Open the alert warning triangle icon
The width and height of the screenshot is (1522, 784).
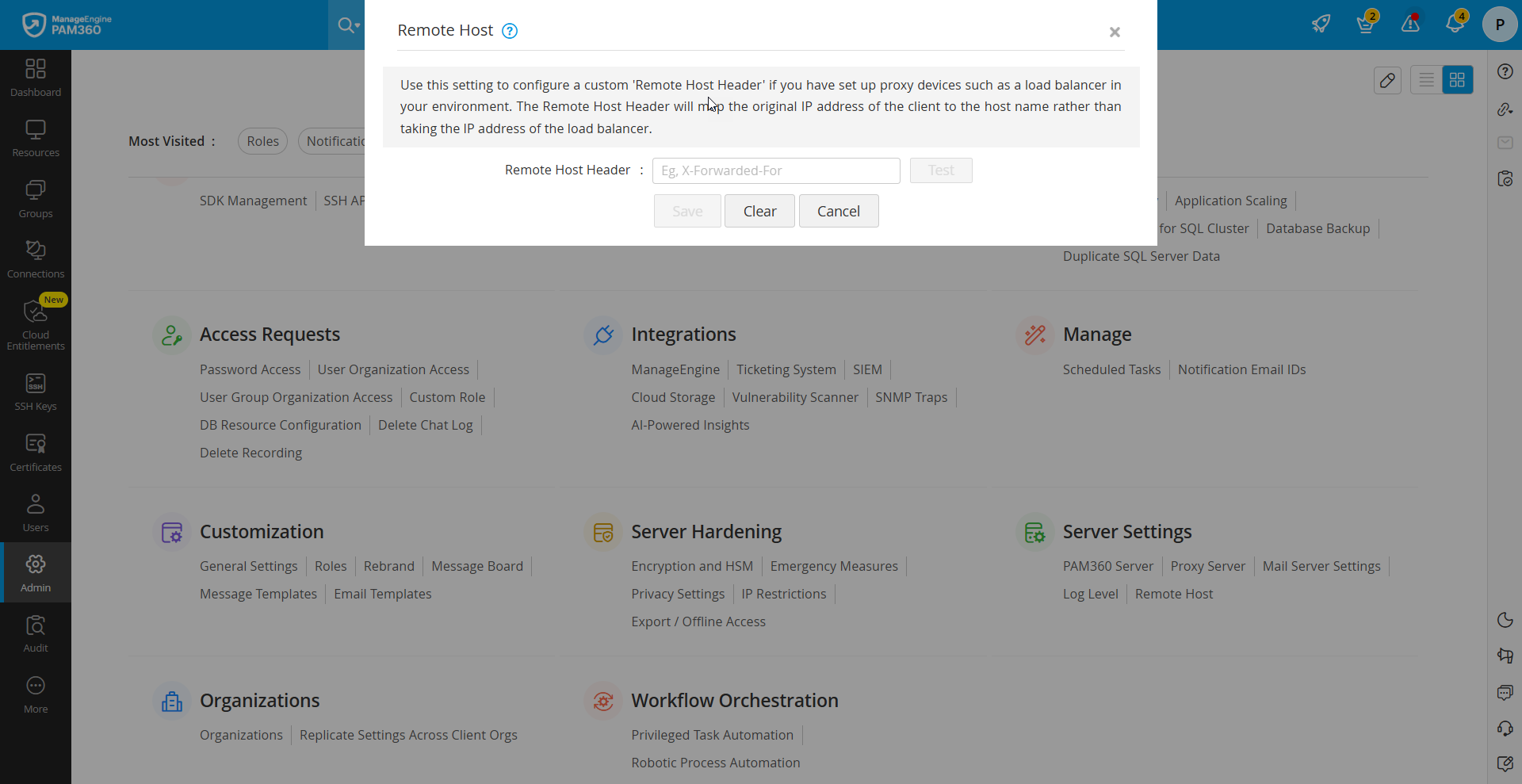coord(1410,24)
